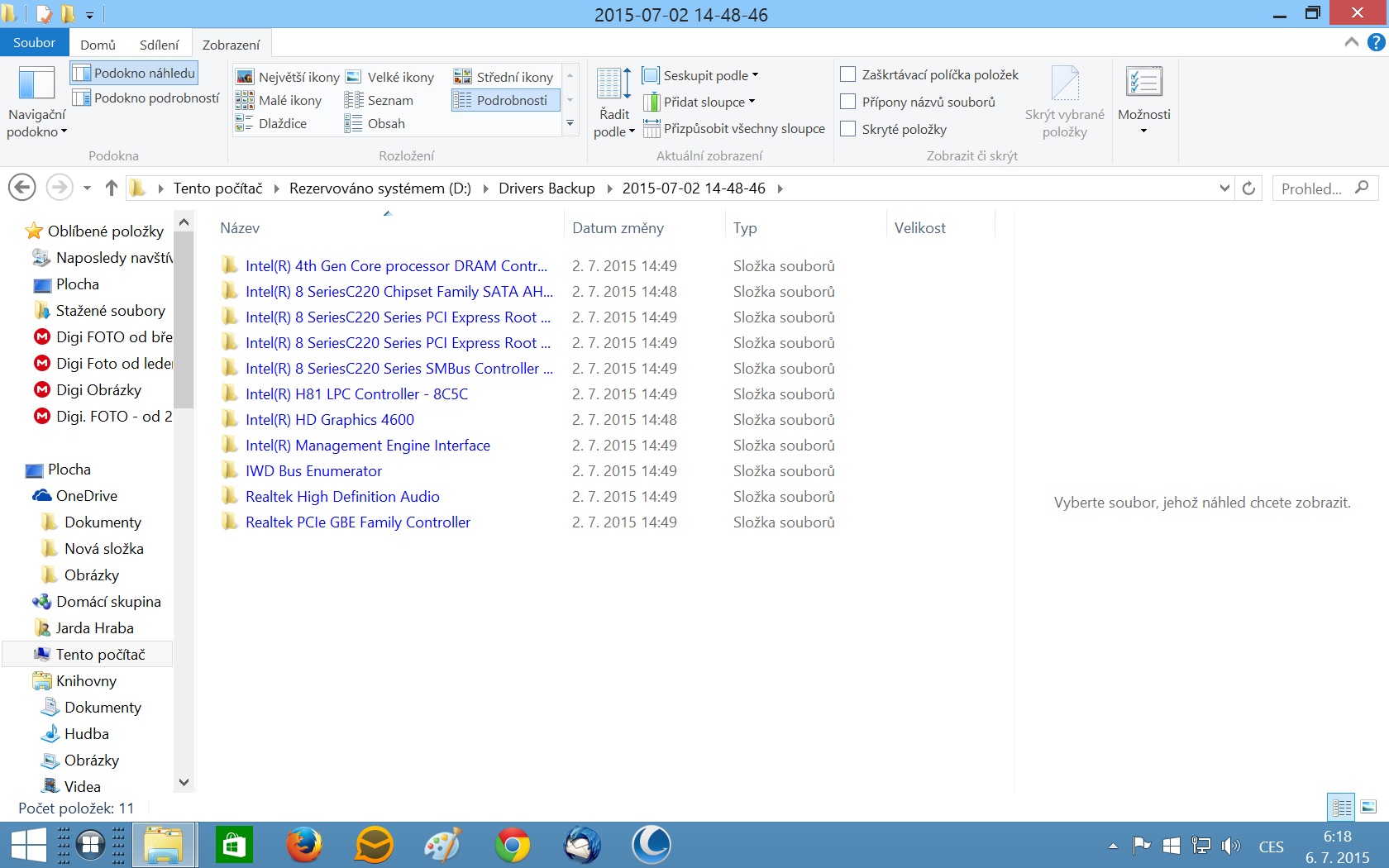Enable Přípony názvů souborů checkbox

coord(847,102)
